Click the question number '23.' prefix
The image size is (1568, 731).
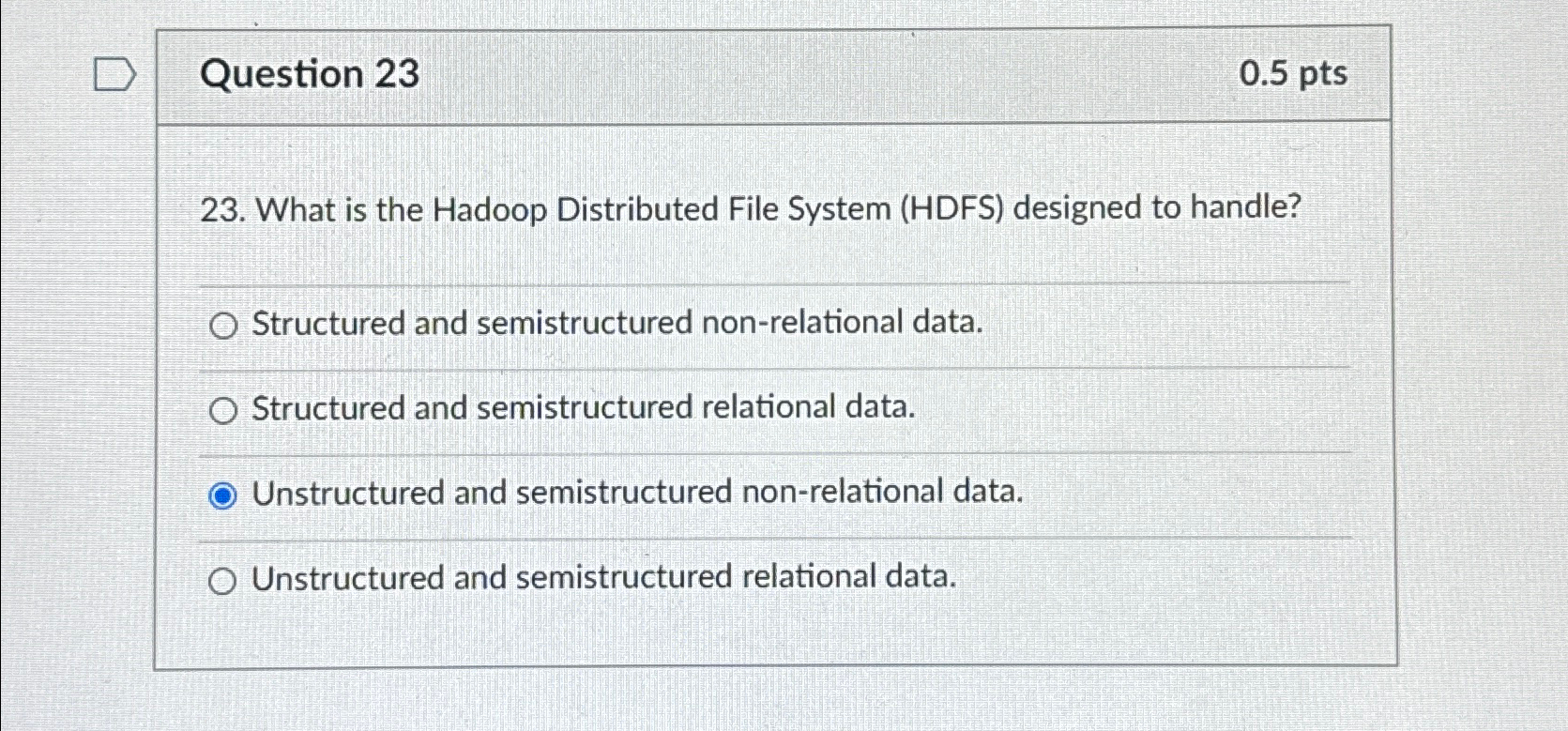(225, 209)
